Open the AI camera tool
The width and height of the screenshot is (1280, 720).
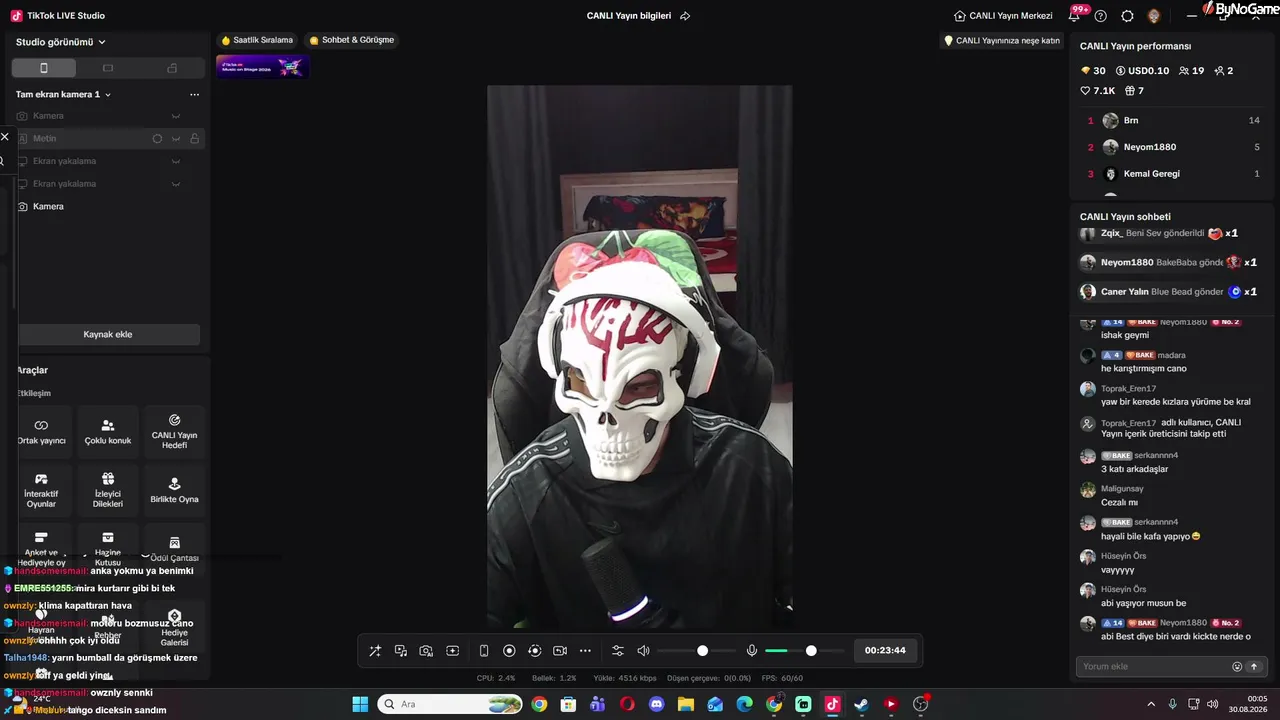[x=426, y=651]
